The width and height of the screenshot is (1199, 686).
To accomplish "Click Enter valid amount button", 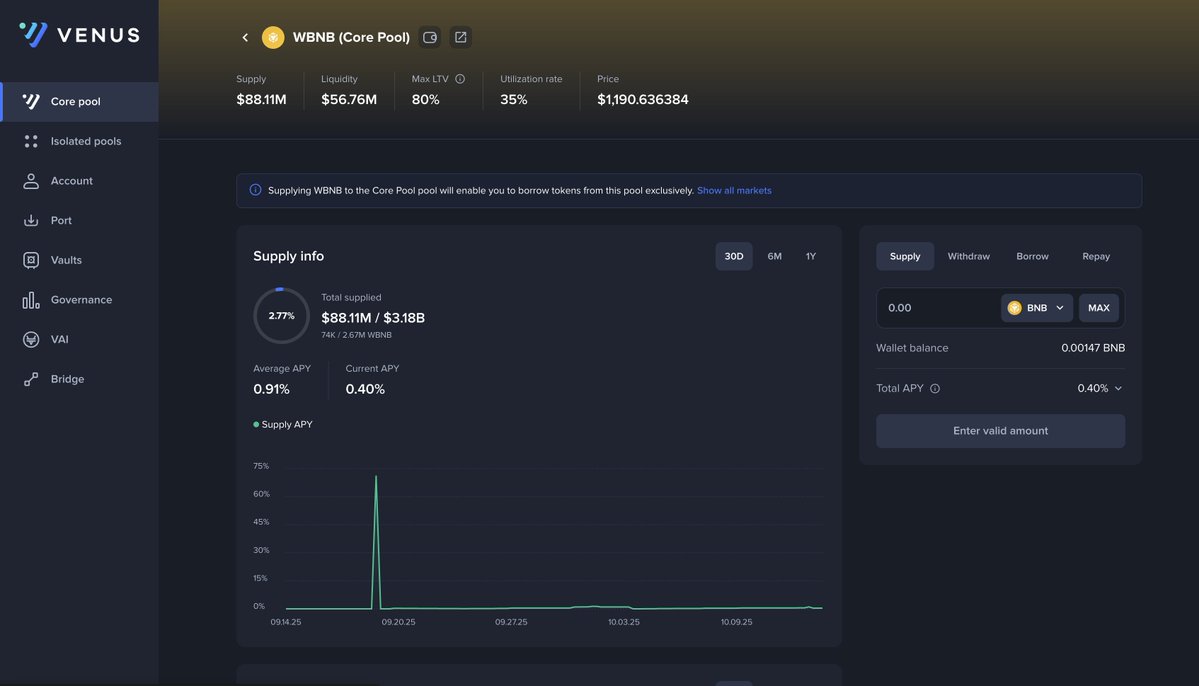I will (1000, 431).
